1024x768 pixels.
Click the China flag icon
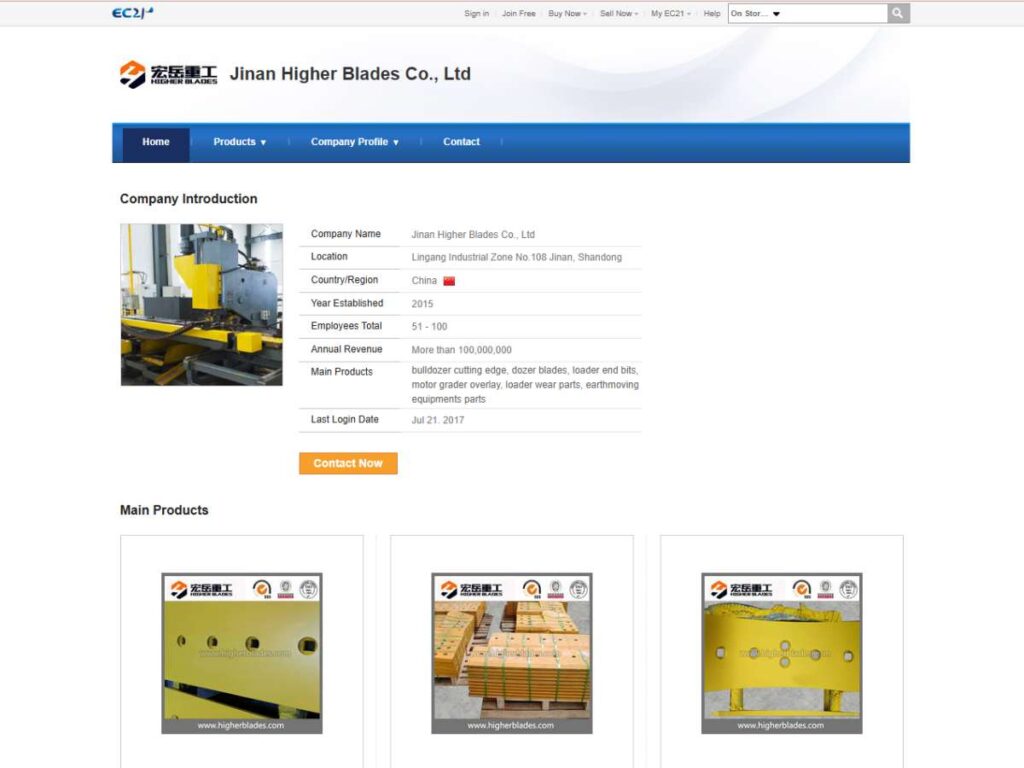click(x=449, y=281)
